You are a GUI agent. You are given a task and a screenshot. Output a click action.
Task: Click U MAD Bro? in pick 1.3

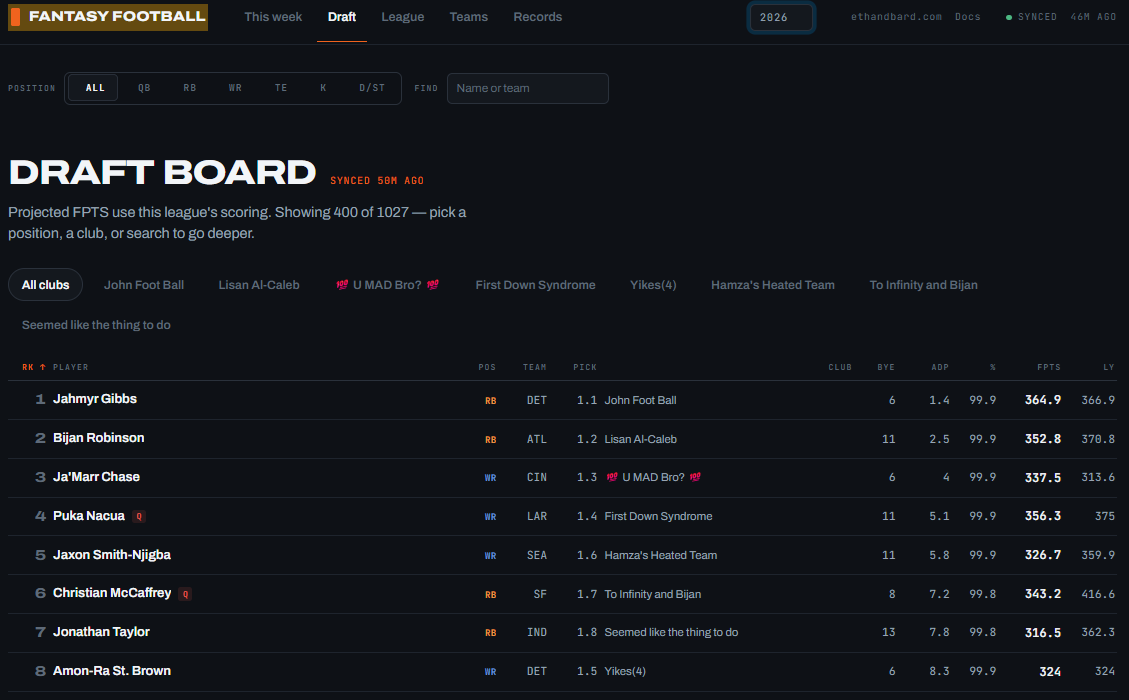tap(653, 477)
